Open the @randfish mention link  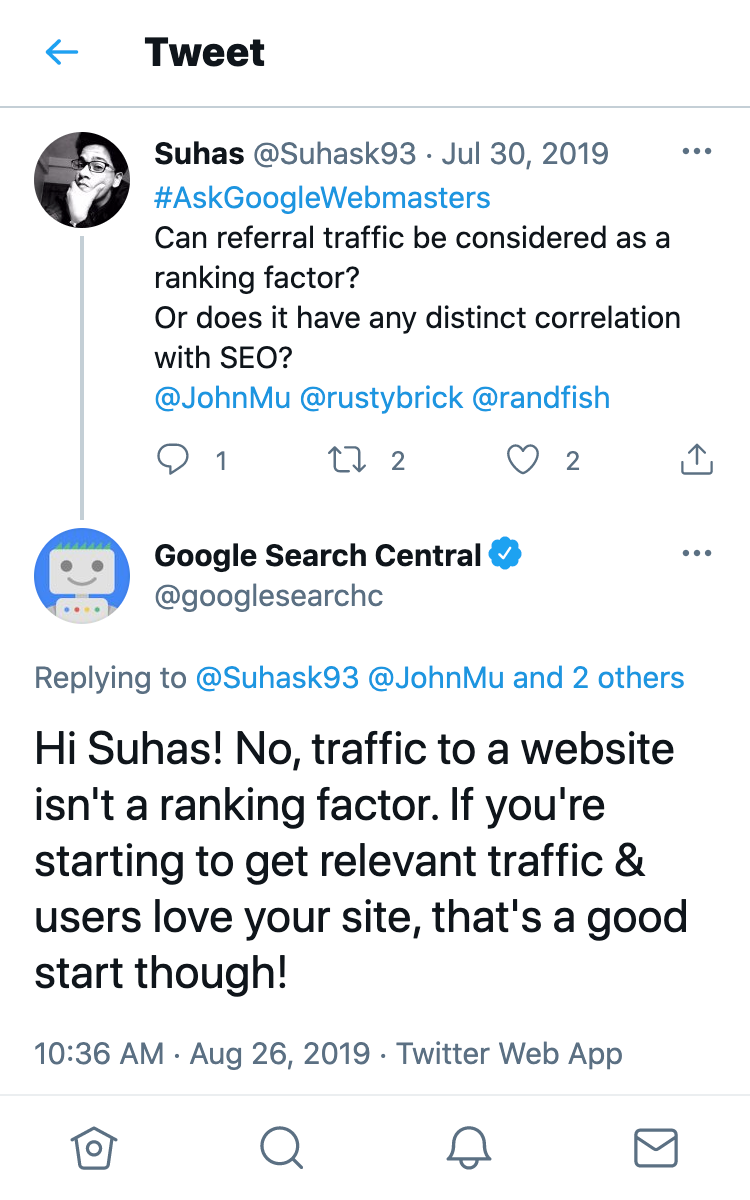tap(540, 397)
